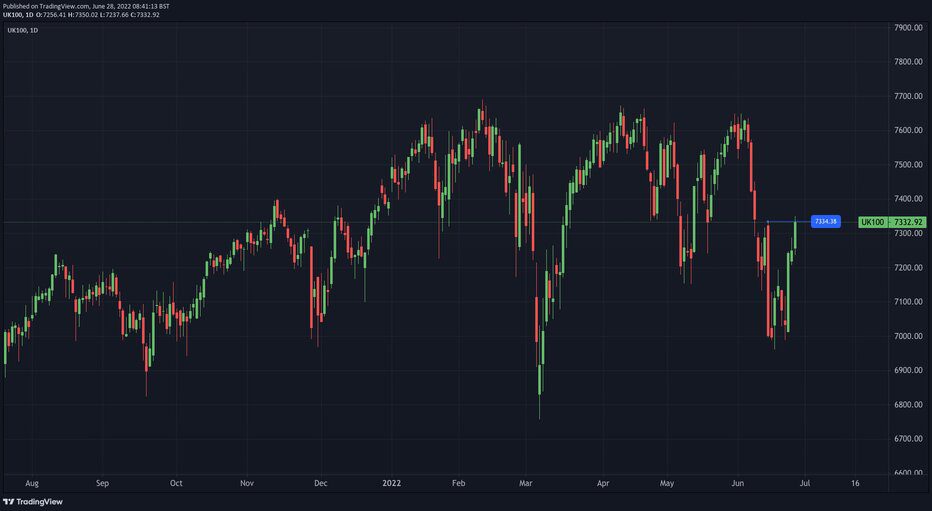The height and width of the screenshot is (511, 932).
Task: Click the Nov label on time axis
Action: point(247,484)
